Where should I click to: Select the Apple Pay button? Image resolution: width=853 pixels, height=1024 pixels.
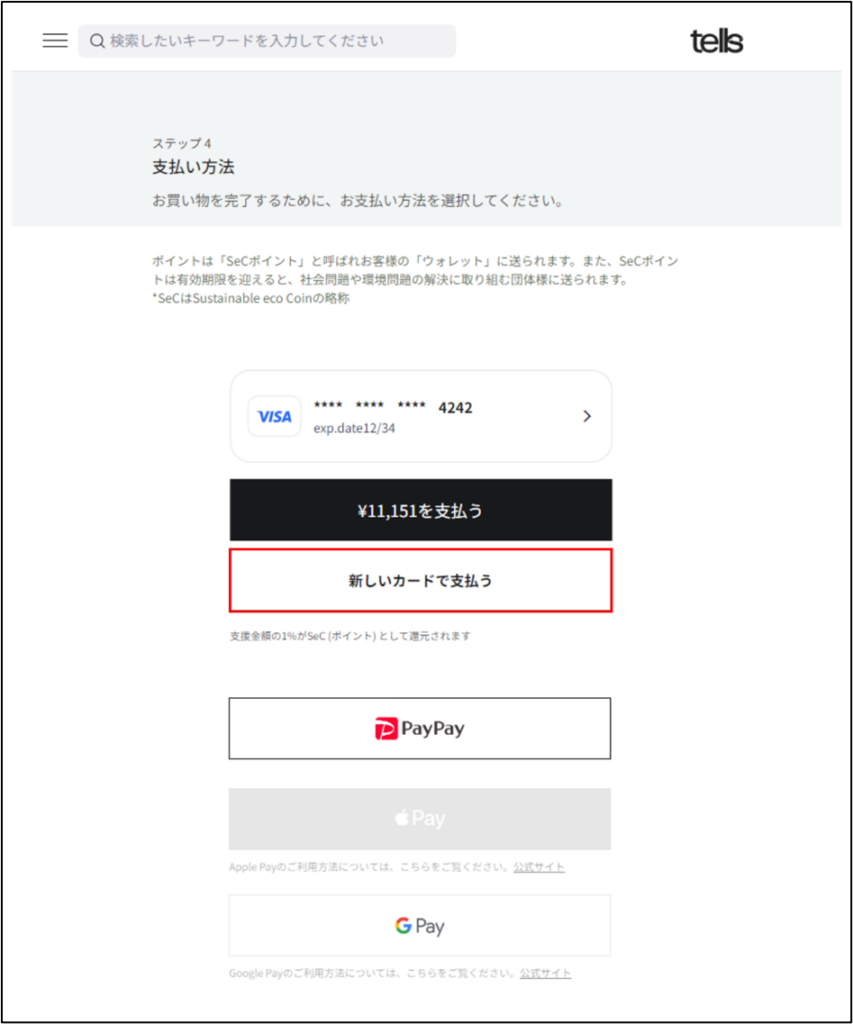[420, 819]
